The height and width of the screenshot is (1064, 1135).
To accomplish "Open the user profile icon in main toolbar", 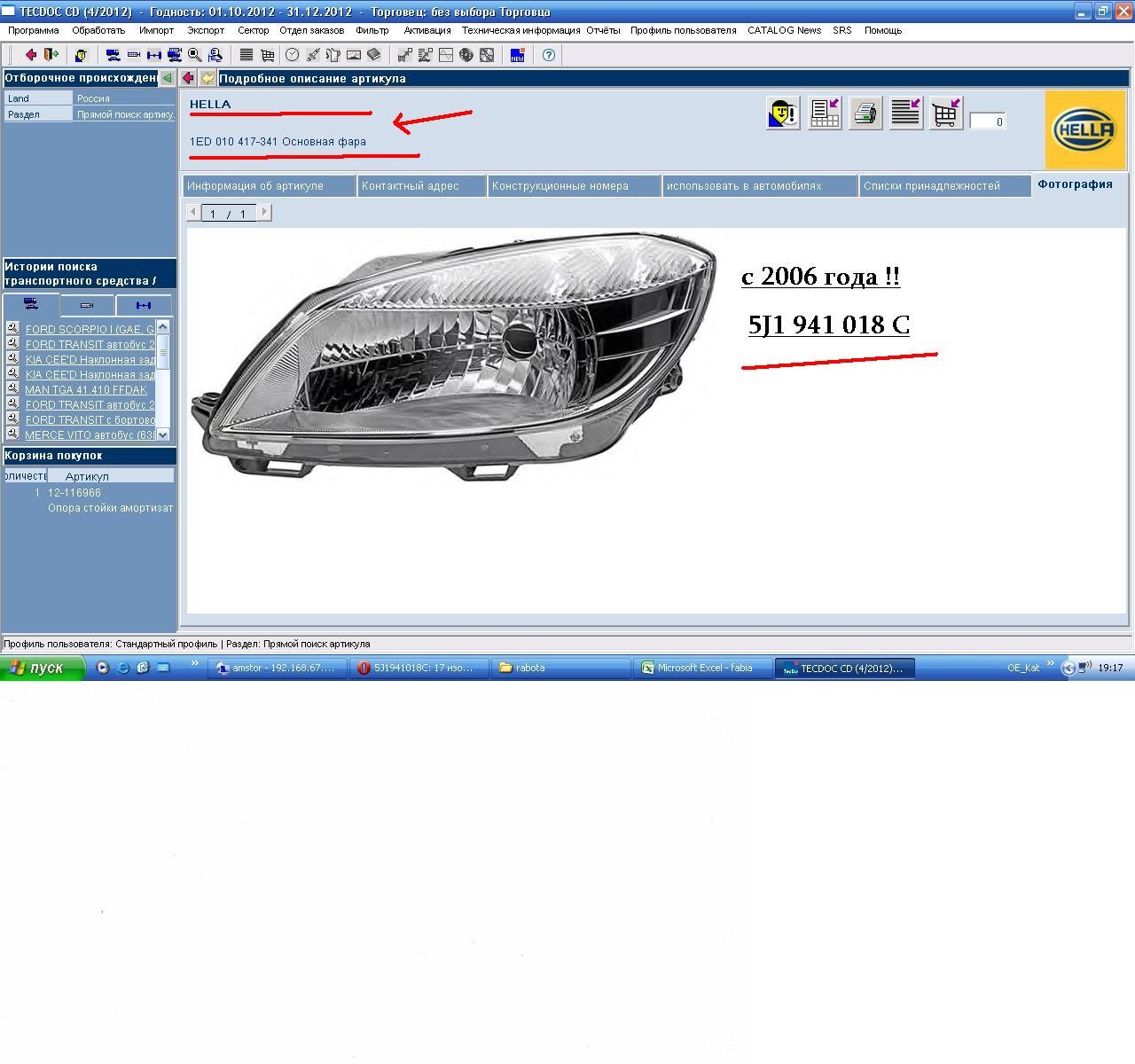I will click(x=81, y=55).
